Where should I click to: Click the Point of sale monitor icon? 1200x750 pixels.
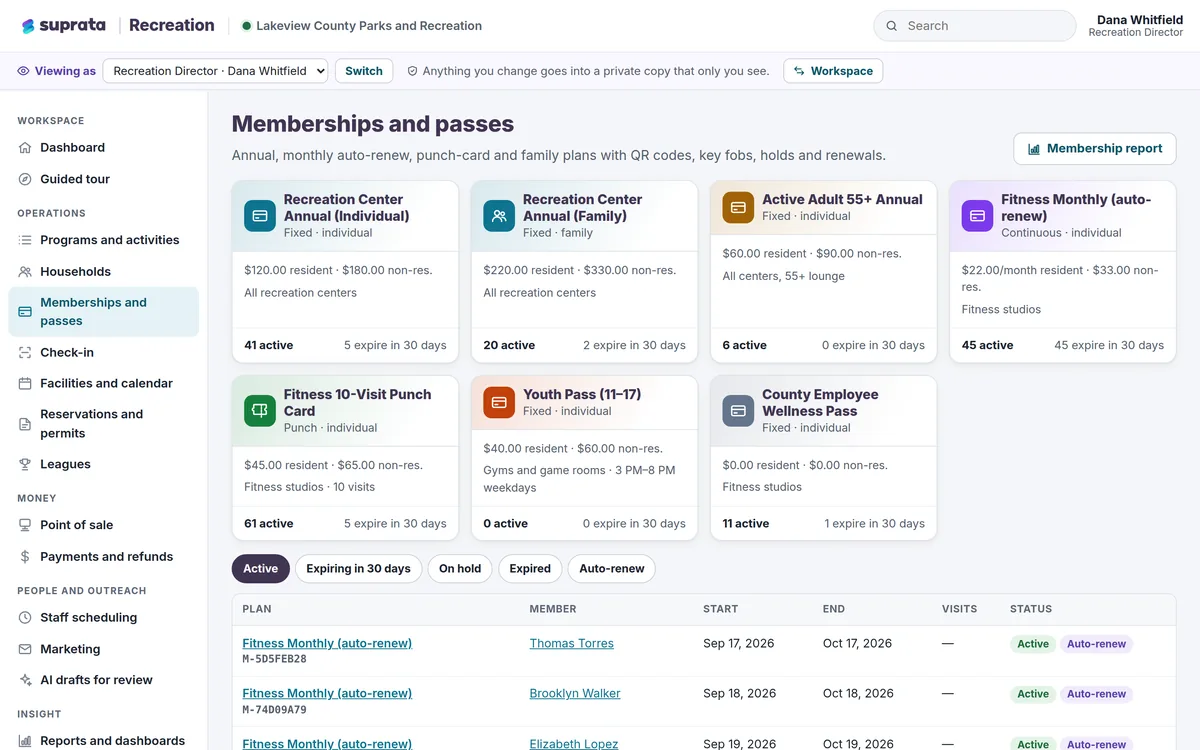tap(25, 525)
